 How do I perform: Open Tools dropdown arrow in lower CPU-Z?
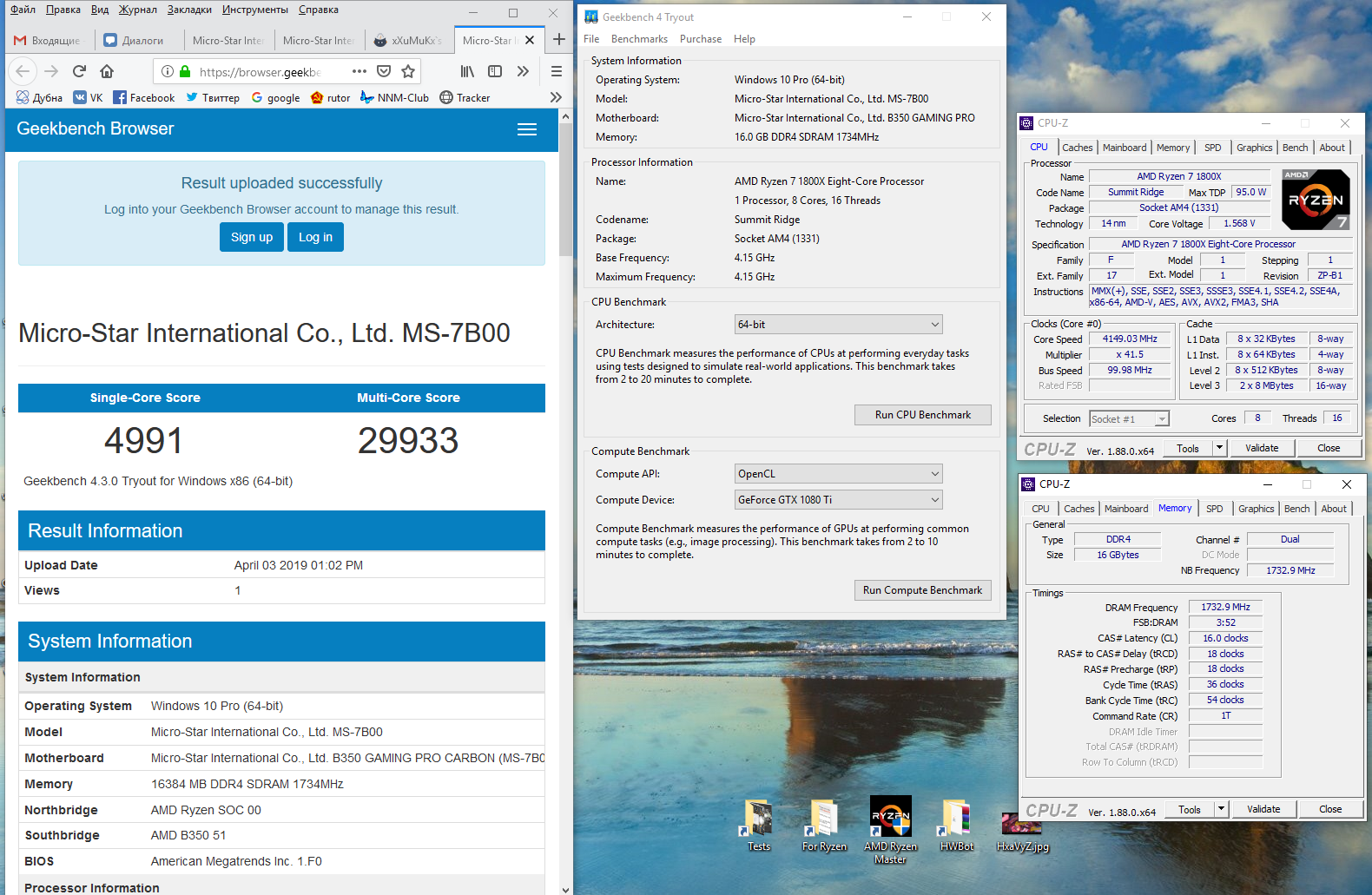point(1221,809)
